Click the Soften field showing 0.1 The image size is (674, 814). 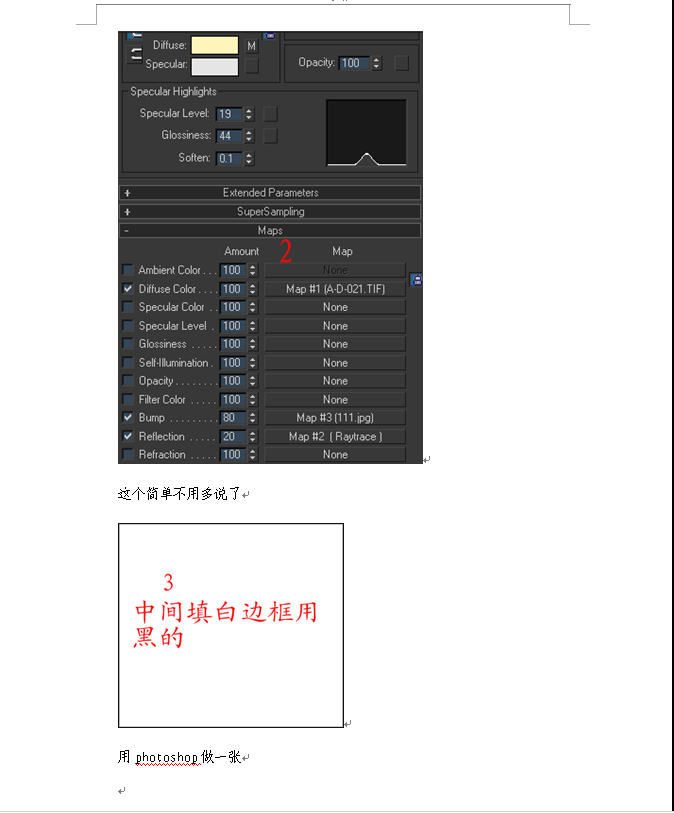[229, 158]
